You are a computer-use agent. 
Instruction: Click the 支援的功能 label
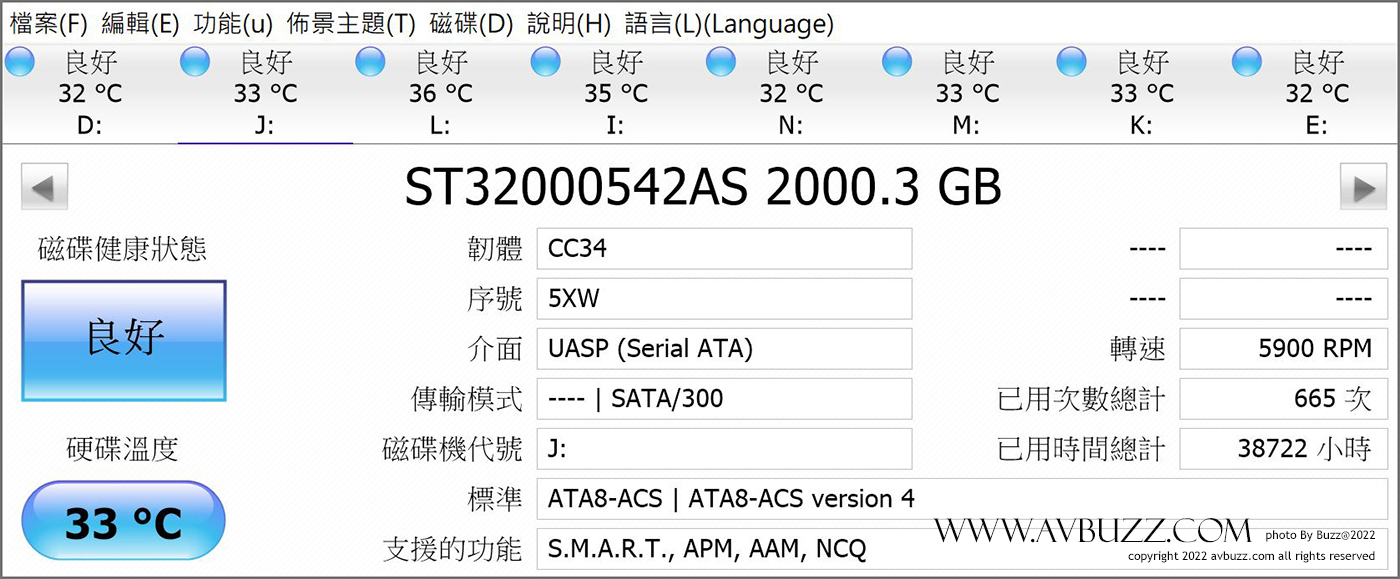tap(453, 549)
